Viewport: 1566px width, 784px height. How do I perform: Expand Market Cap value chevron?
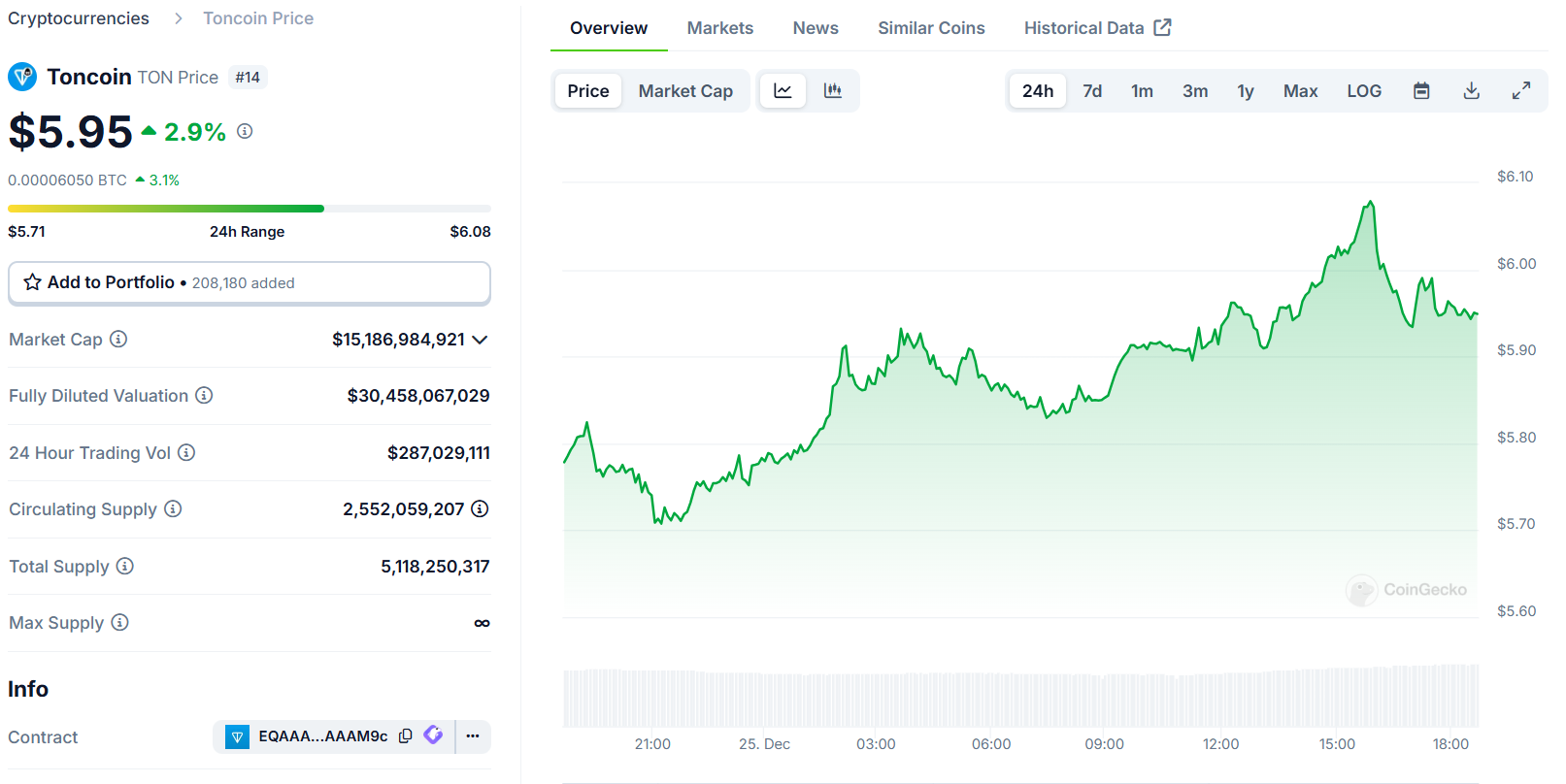point(480,340)
